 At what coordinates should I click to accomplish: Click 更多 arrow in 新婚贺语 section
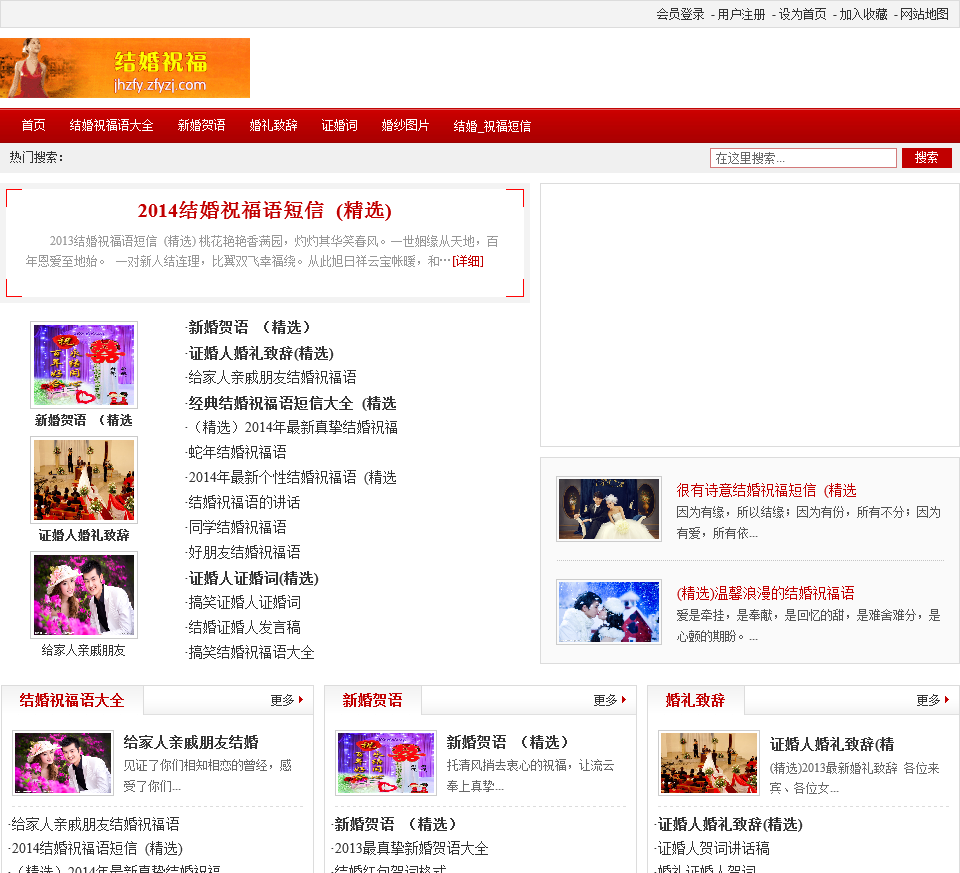click(610, 700)
